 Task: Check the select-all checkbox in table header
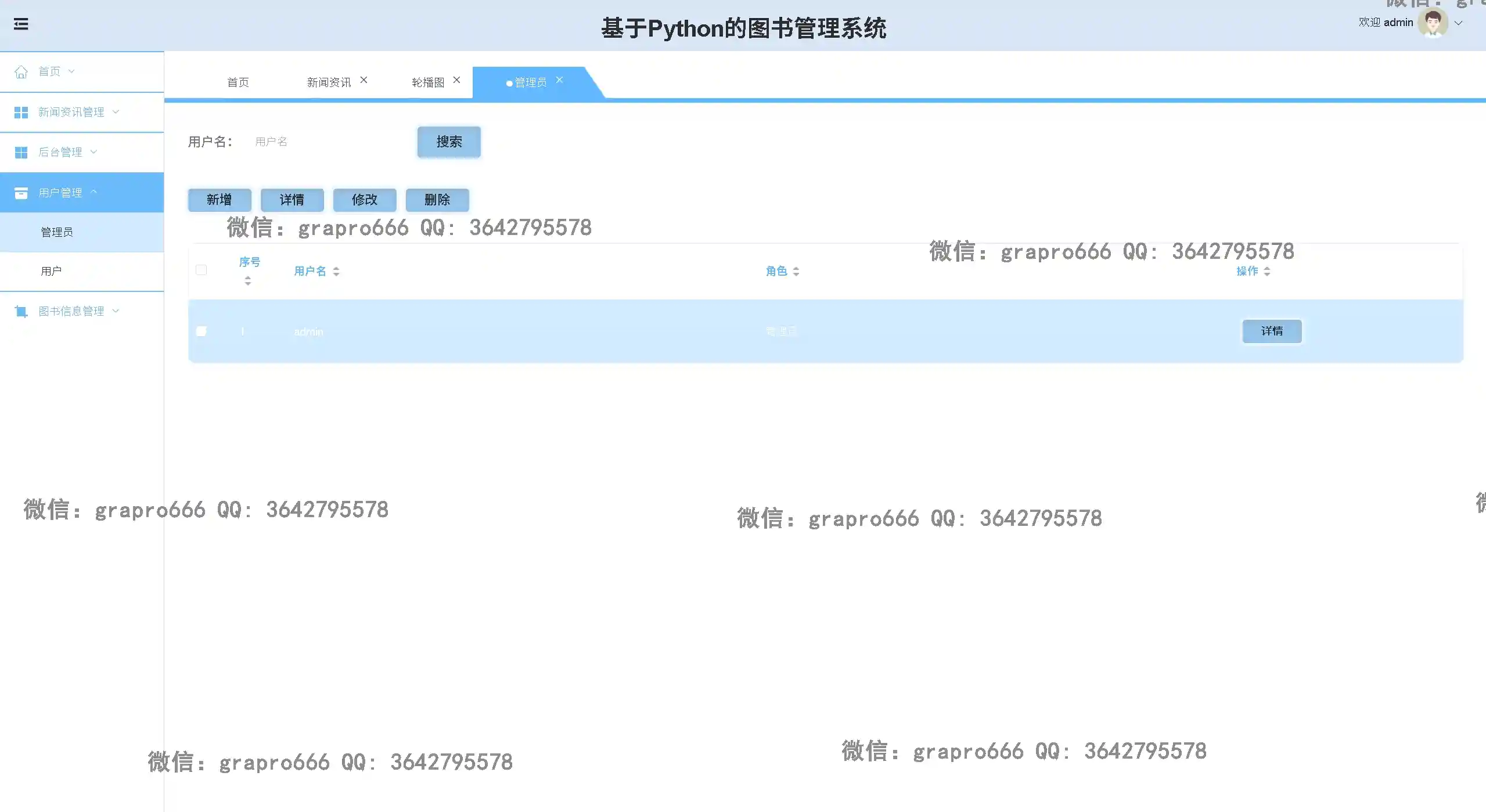click(202, 270)
